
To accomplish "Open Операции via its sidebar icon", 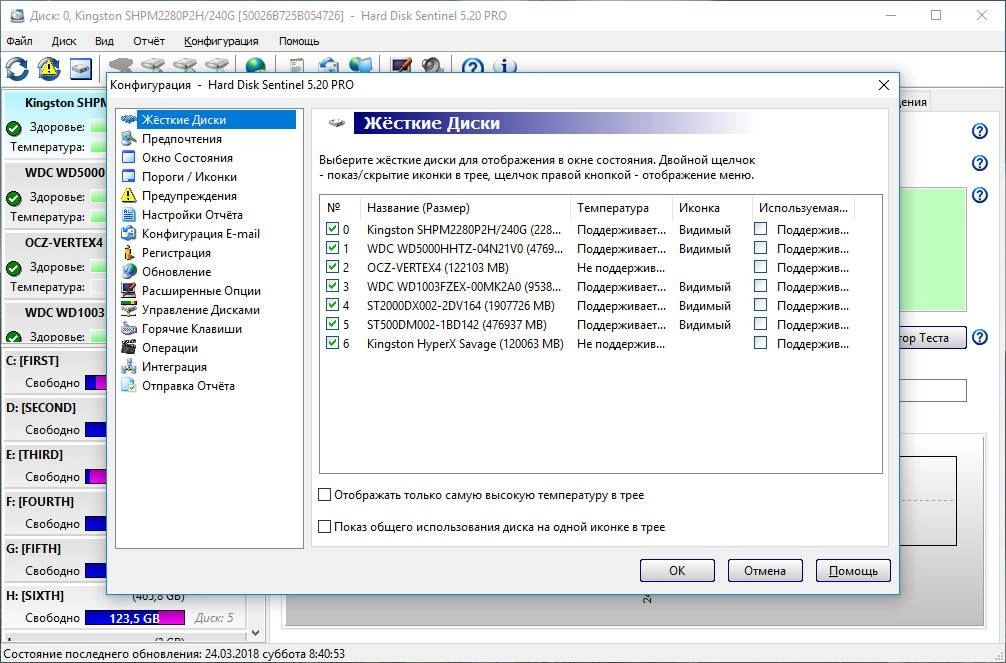I will (x=129, y=347).
